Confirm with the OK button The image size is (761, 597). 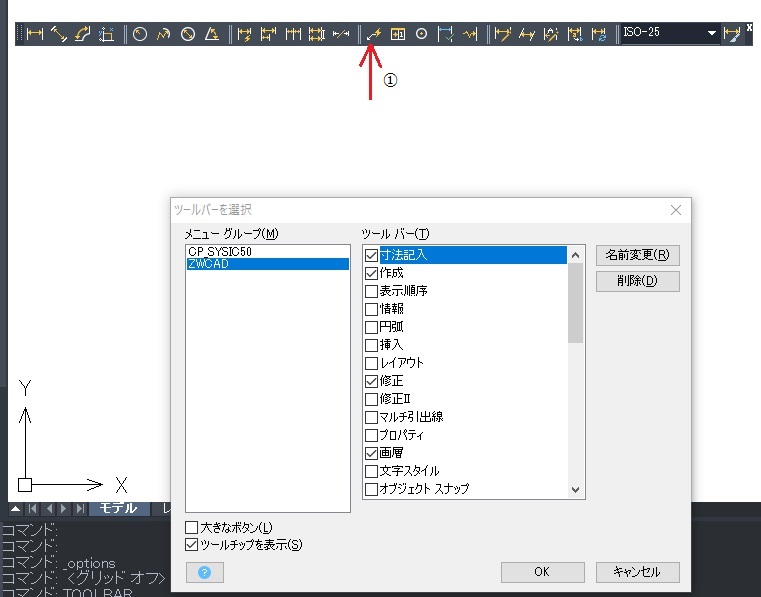coord(542,572)
